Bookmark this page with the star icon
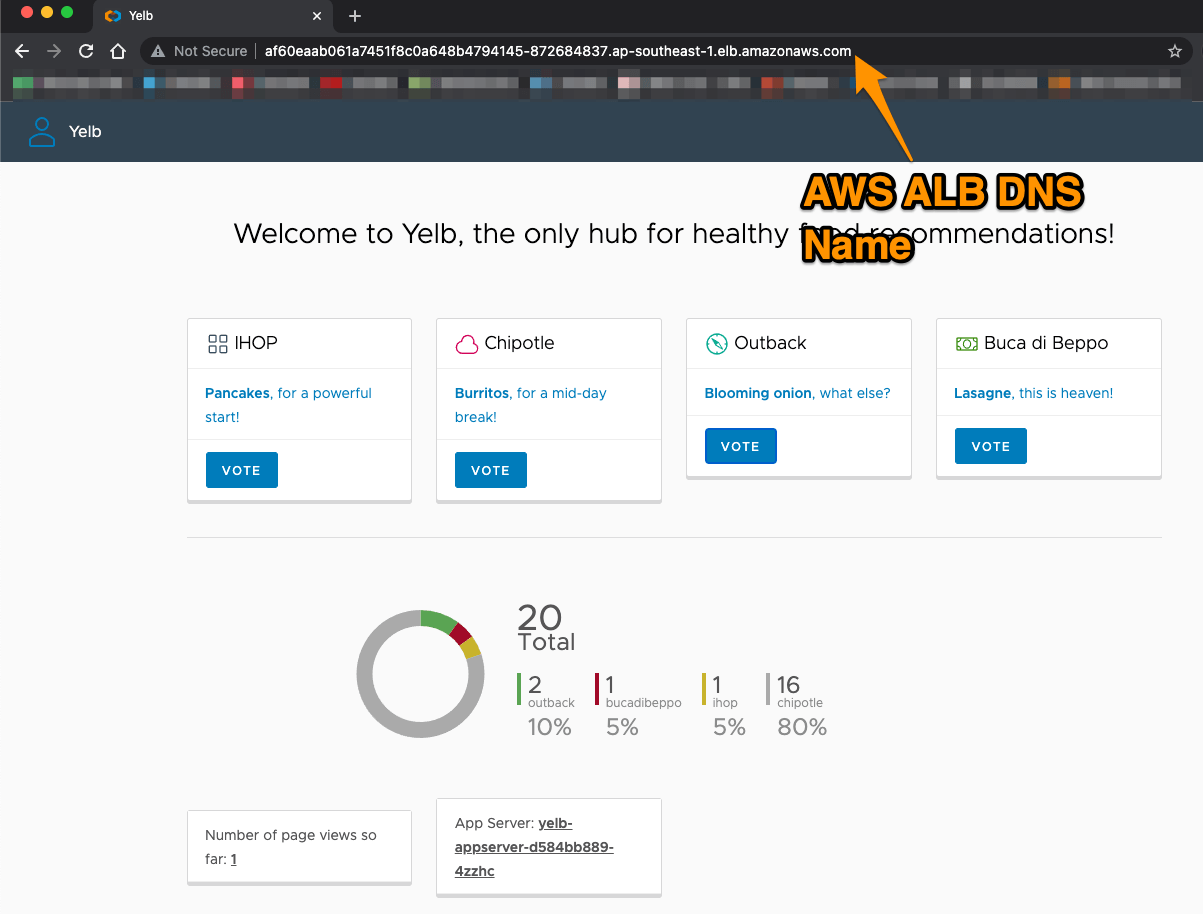Screen dimensions: 1203x914 [x=1175, y=51]
